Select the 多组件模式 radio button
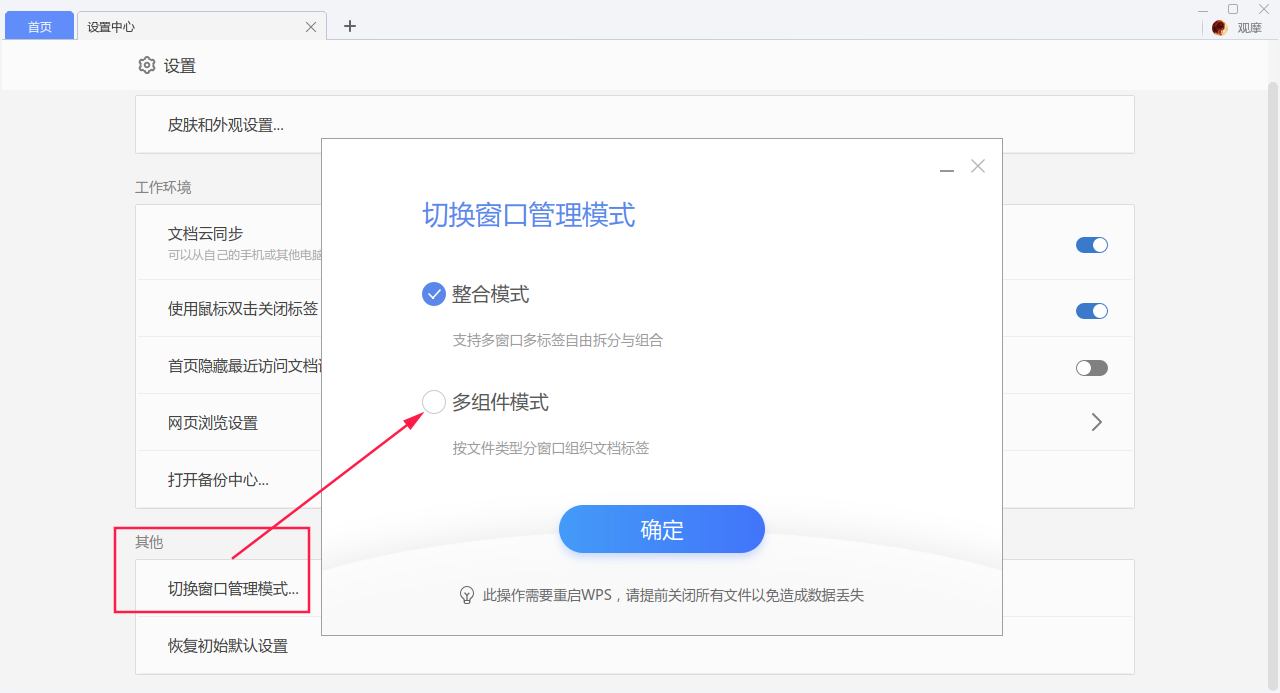Screen dimensions: 1280x693 coord(433,401)
